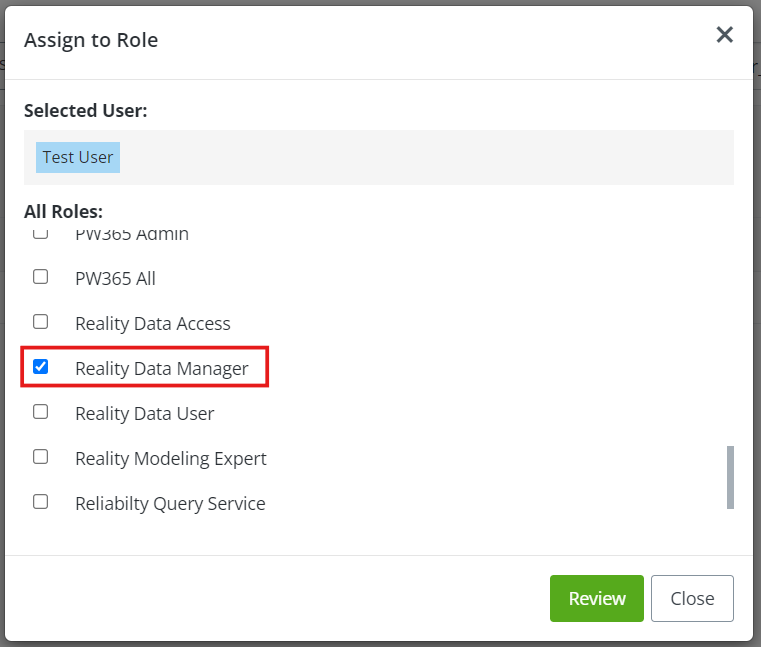Image resolution: width=761 pixels, height=647 pixels.
Task: Check the Reliabilty Query Service checkbox
Action: (x=40, y=502)
